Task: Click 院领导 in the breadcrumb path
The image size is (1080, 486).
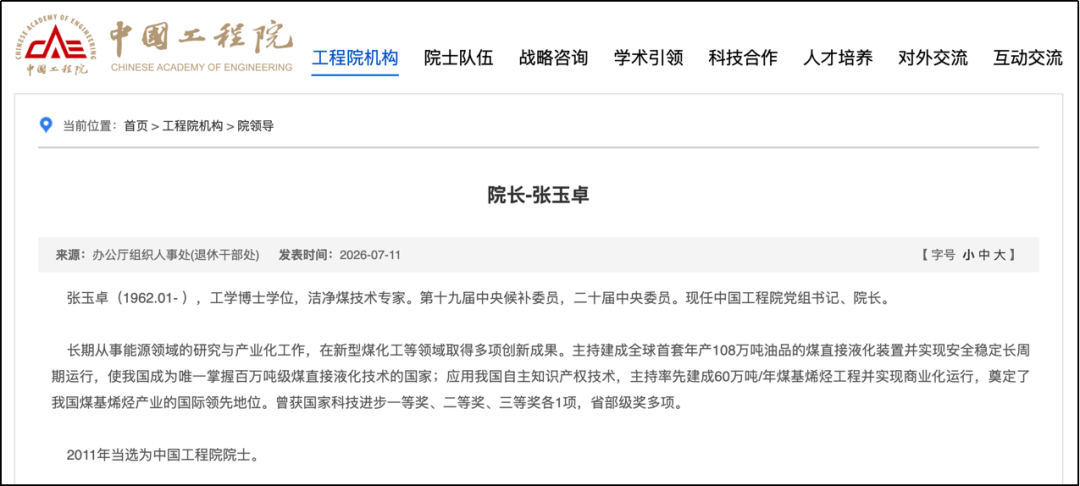Action: (x=256, y=126)
